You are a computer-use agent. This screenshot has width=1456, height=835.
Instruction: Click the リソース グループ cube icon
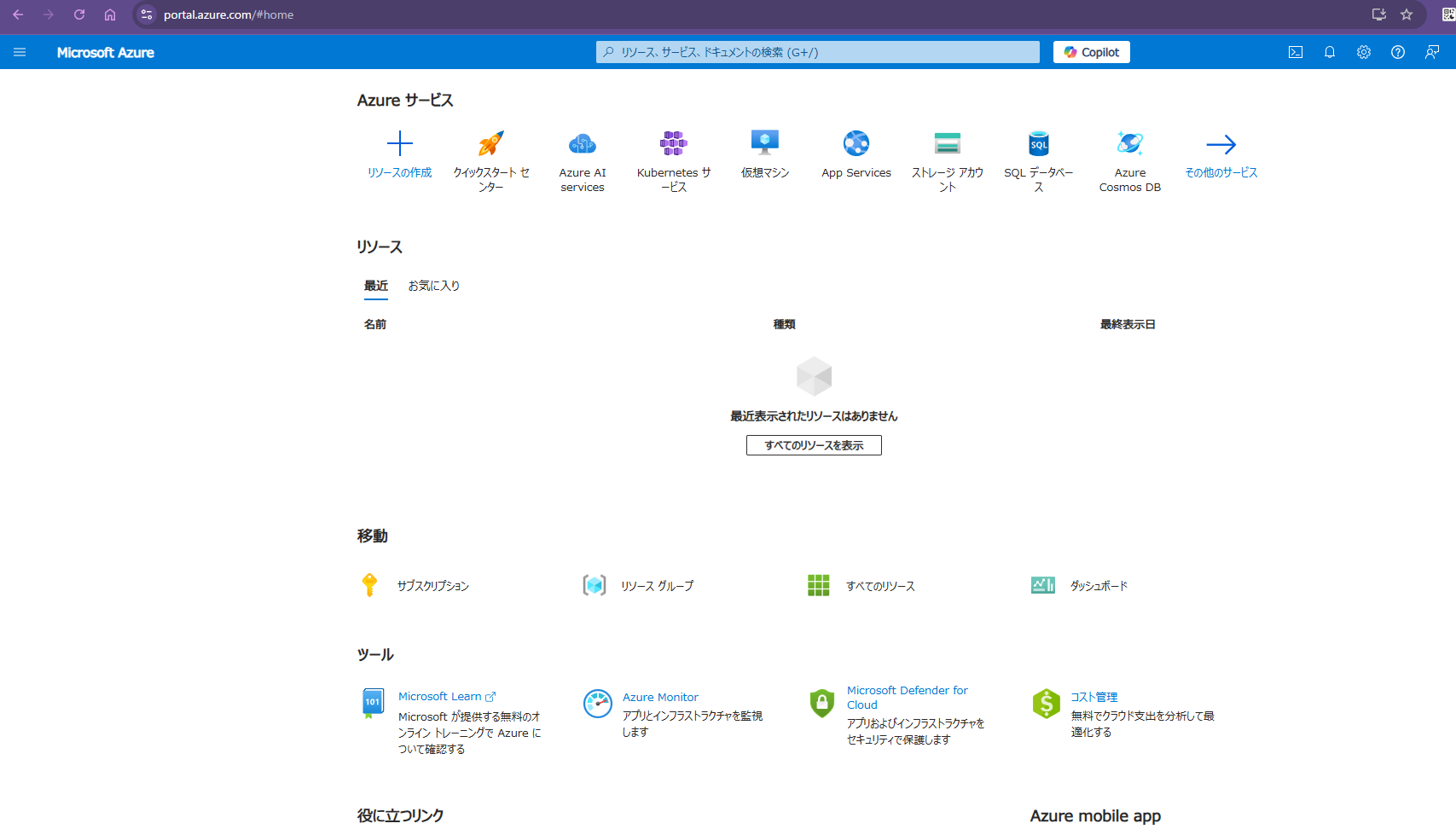[595, 585]
